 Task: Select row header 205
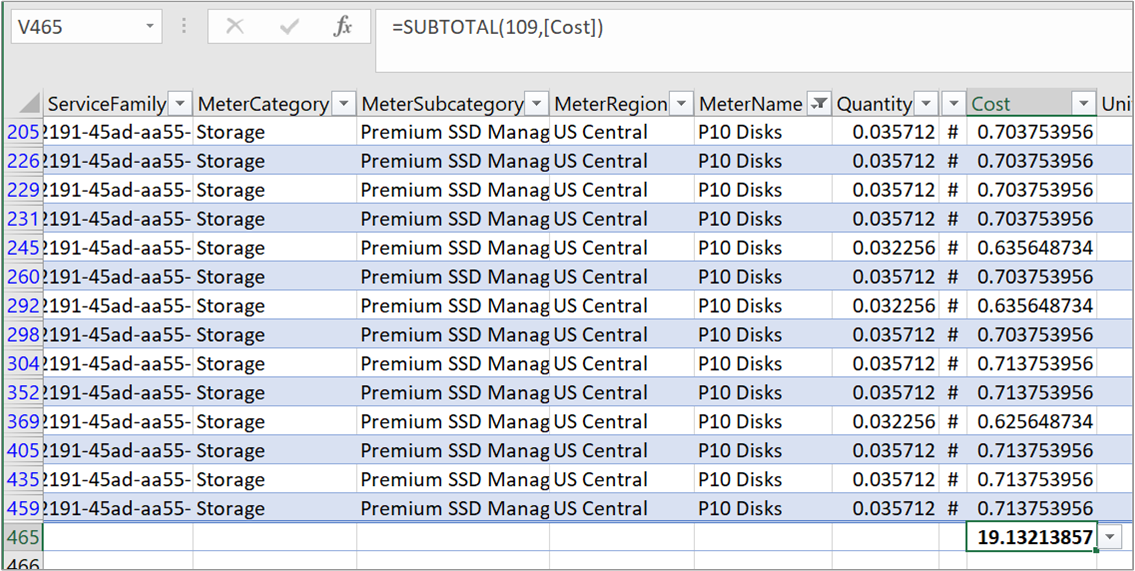22,132
